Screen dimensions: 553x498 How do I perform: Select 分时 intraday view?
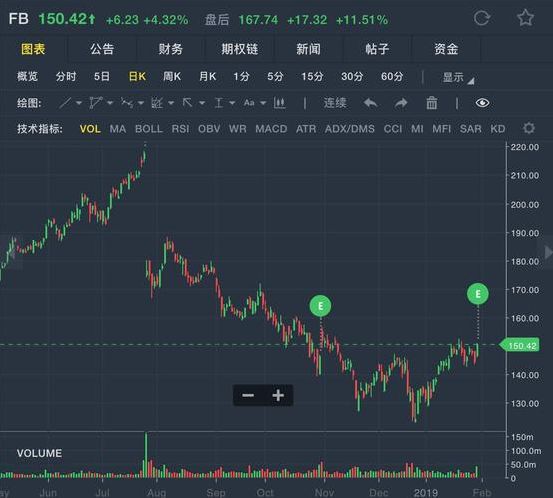66,77
